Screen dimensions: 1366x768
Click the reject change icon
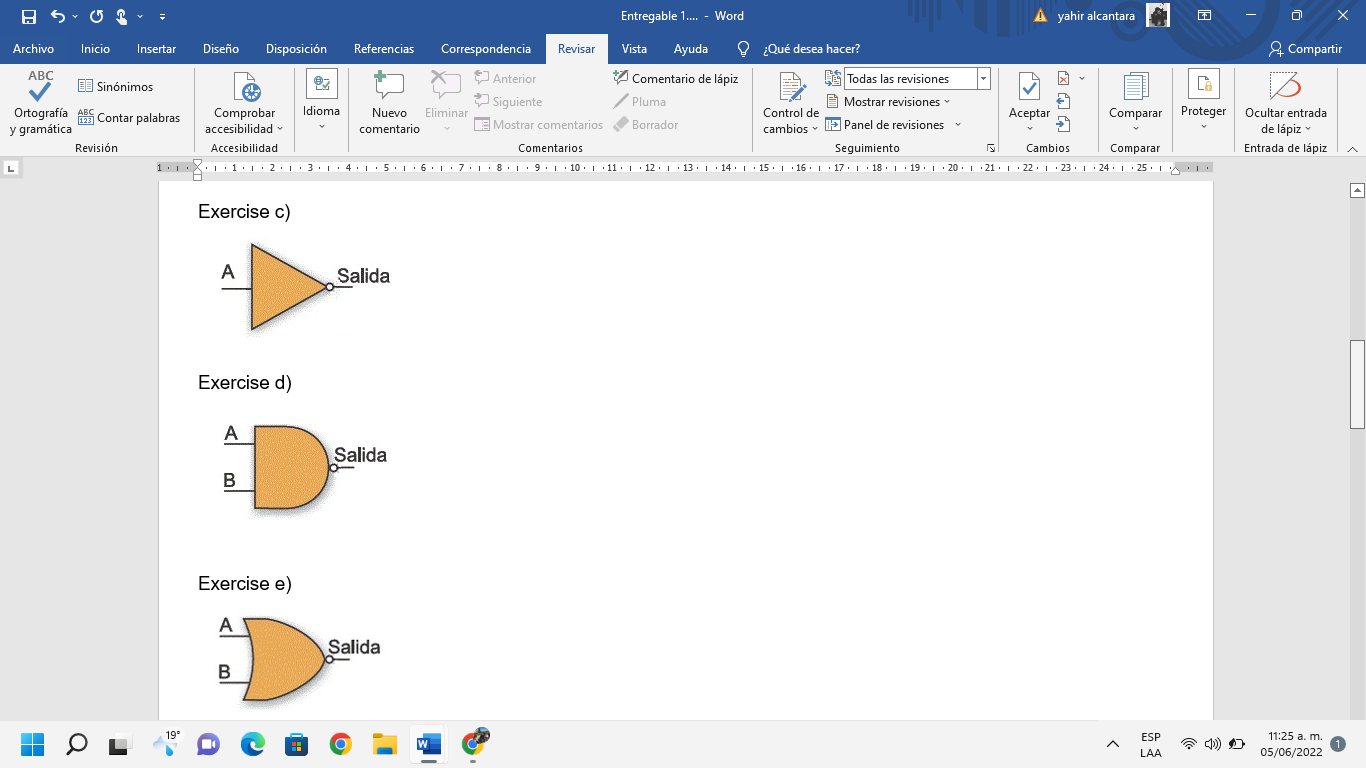tap(1063, 78)
